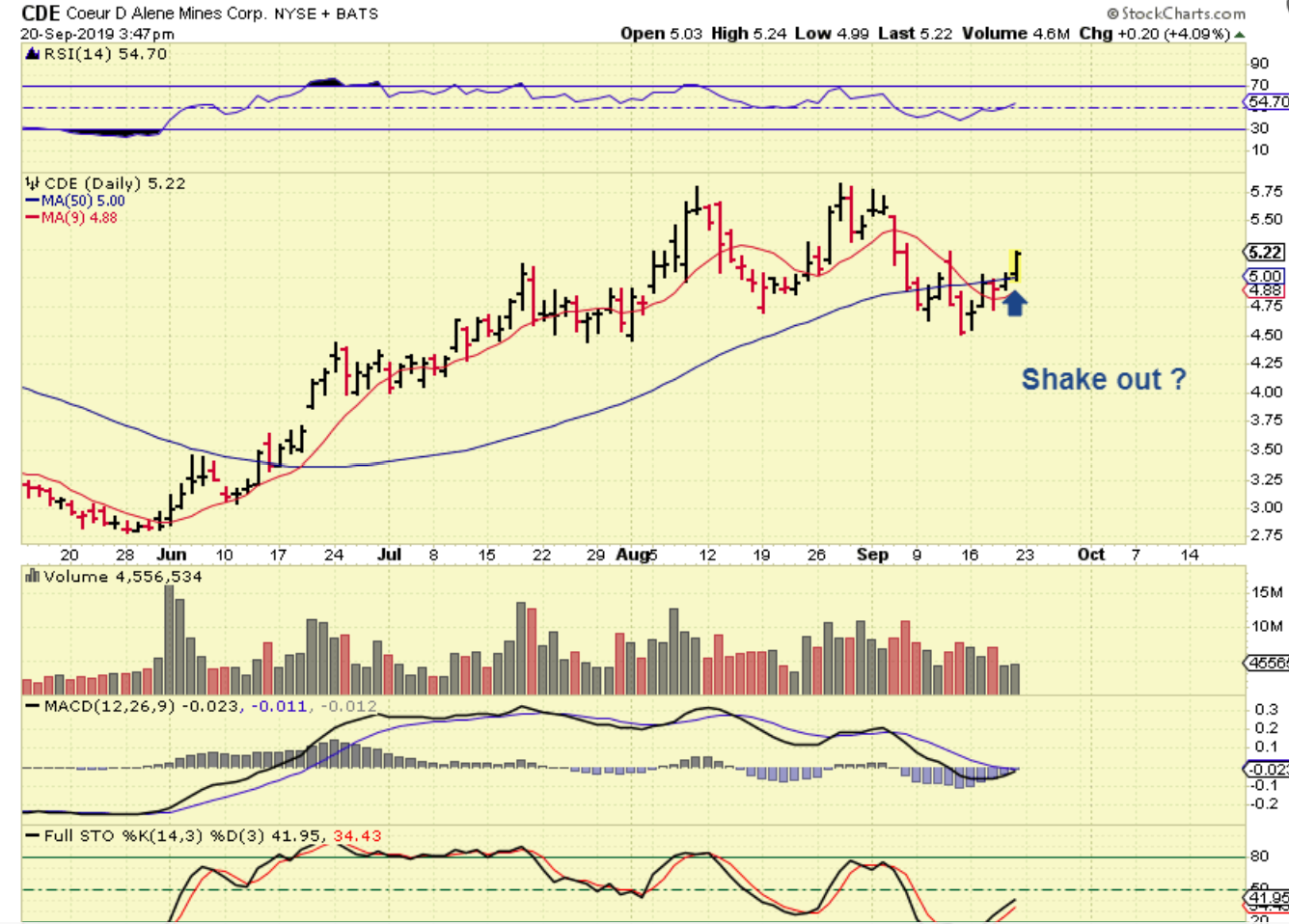This screenshot has width=1289, height=924.
Task: Click the 5.75 level on the price axis
Action: 1265,191
